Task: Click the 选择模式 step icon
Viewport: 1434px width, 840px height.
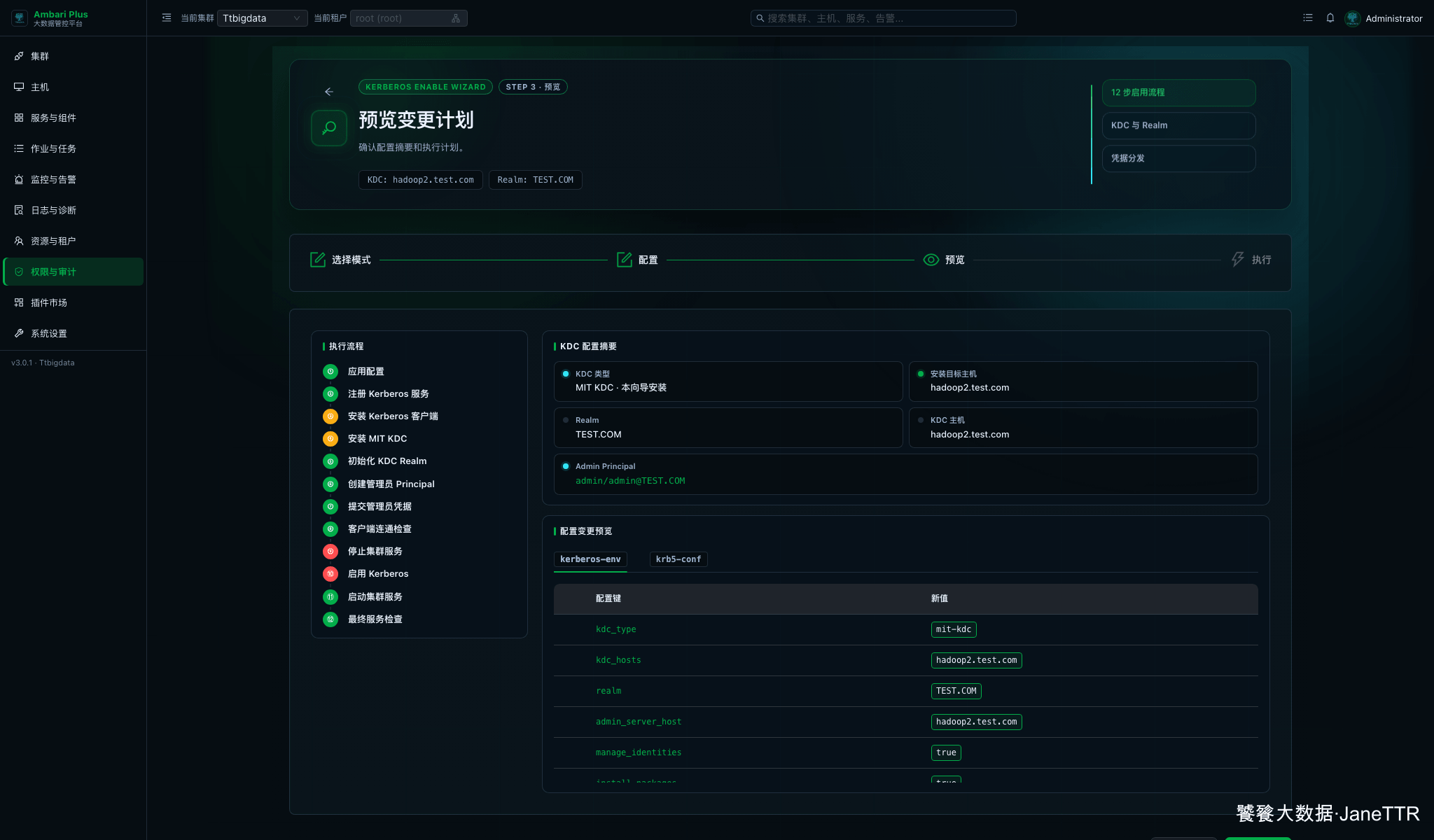Action: (x=318, y=260)
